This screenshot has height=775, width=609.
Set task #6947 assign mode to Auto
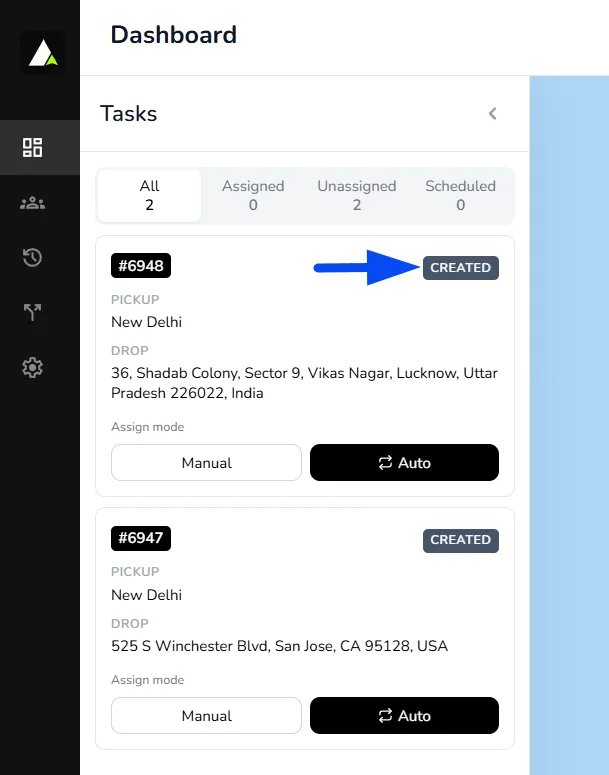pos(404,716)
